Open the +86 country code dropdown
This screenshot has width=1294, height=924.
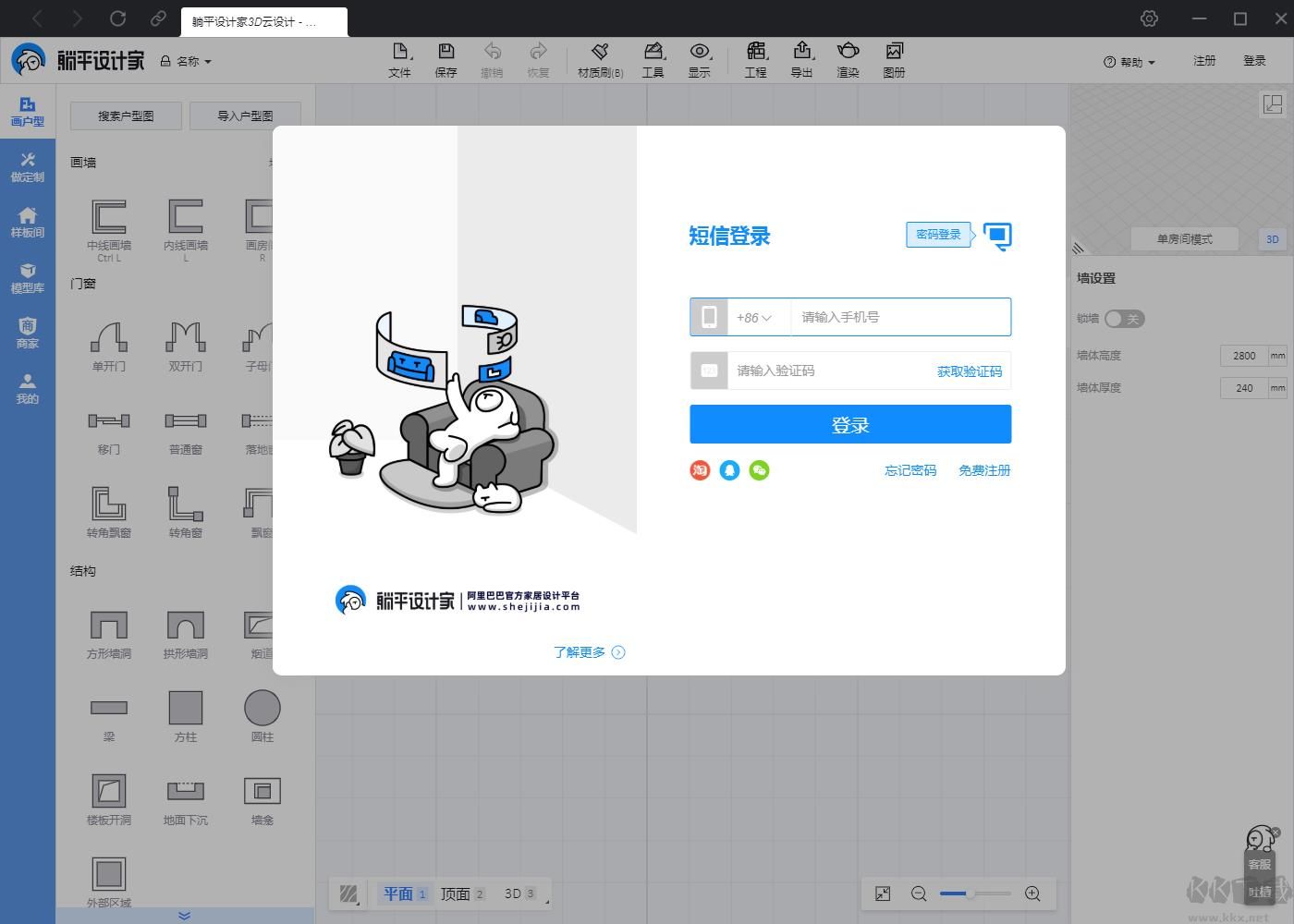click(754, 318)
